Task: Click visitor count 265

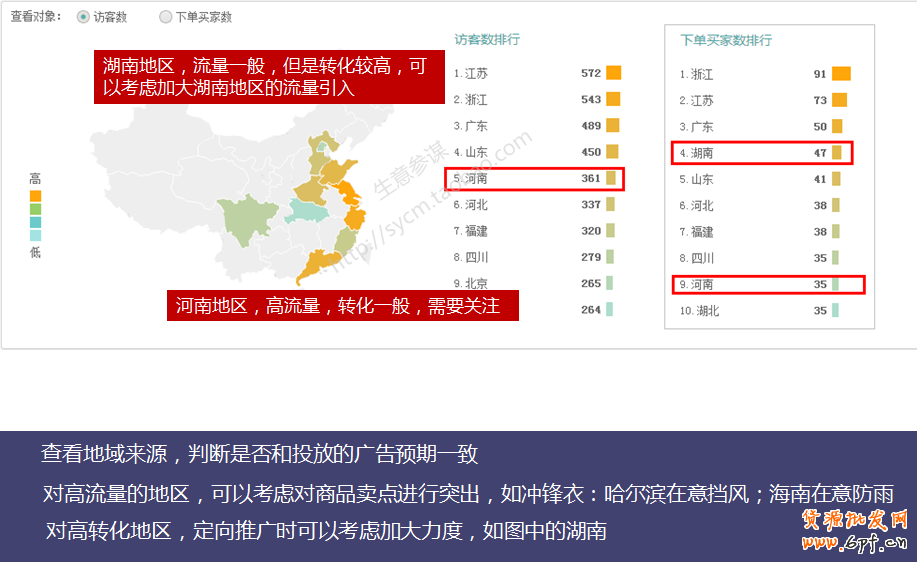Action: click(591, 283)
